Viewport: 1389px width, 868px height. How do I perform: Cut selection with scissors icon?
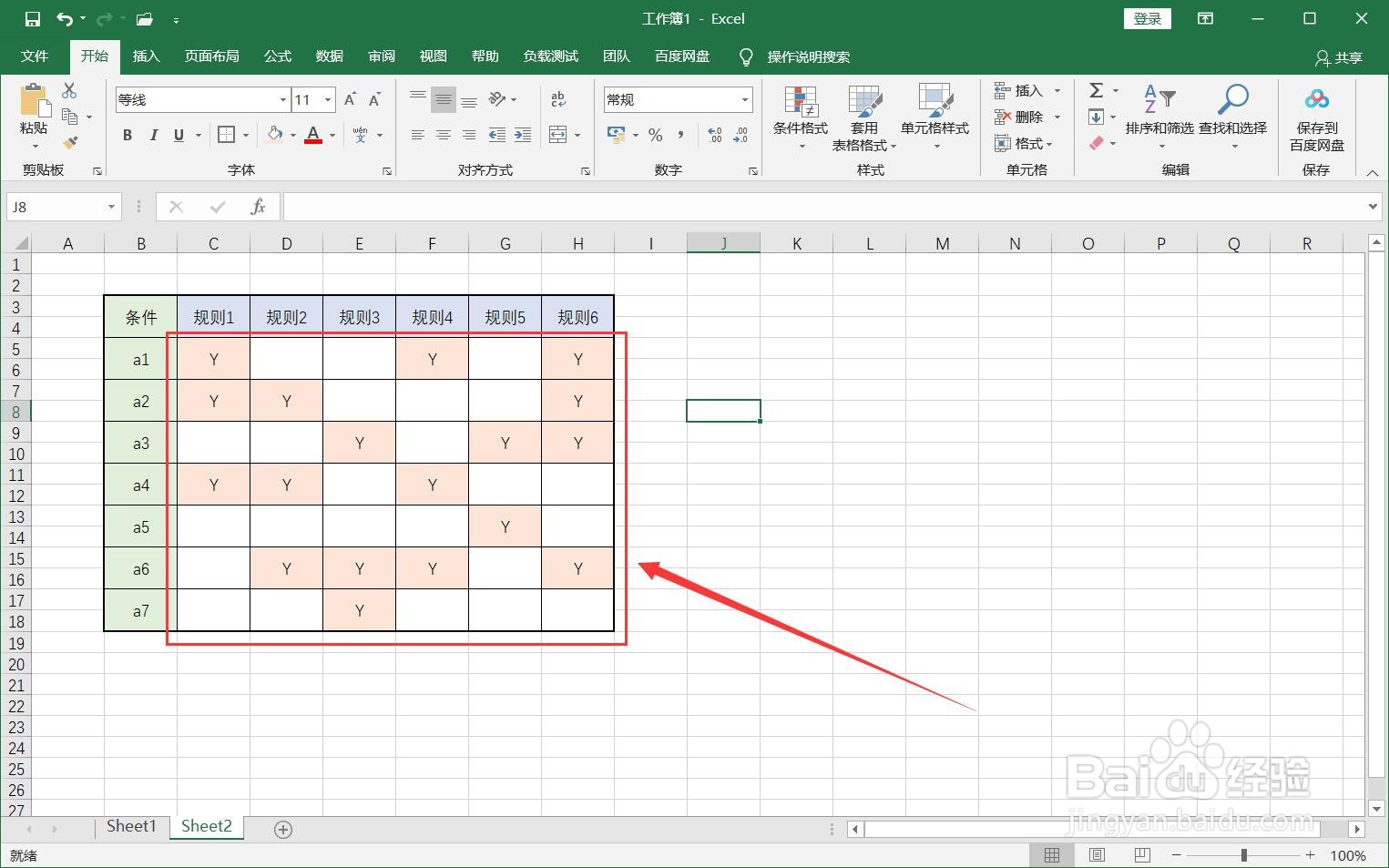pyautogui.click(x=69, y=91)
